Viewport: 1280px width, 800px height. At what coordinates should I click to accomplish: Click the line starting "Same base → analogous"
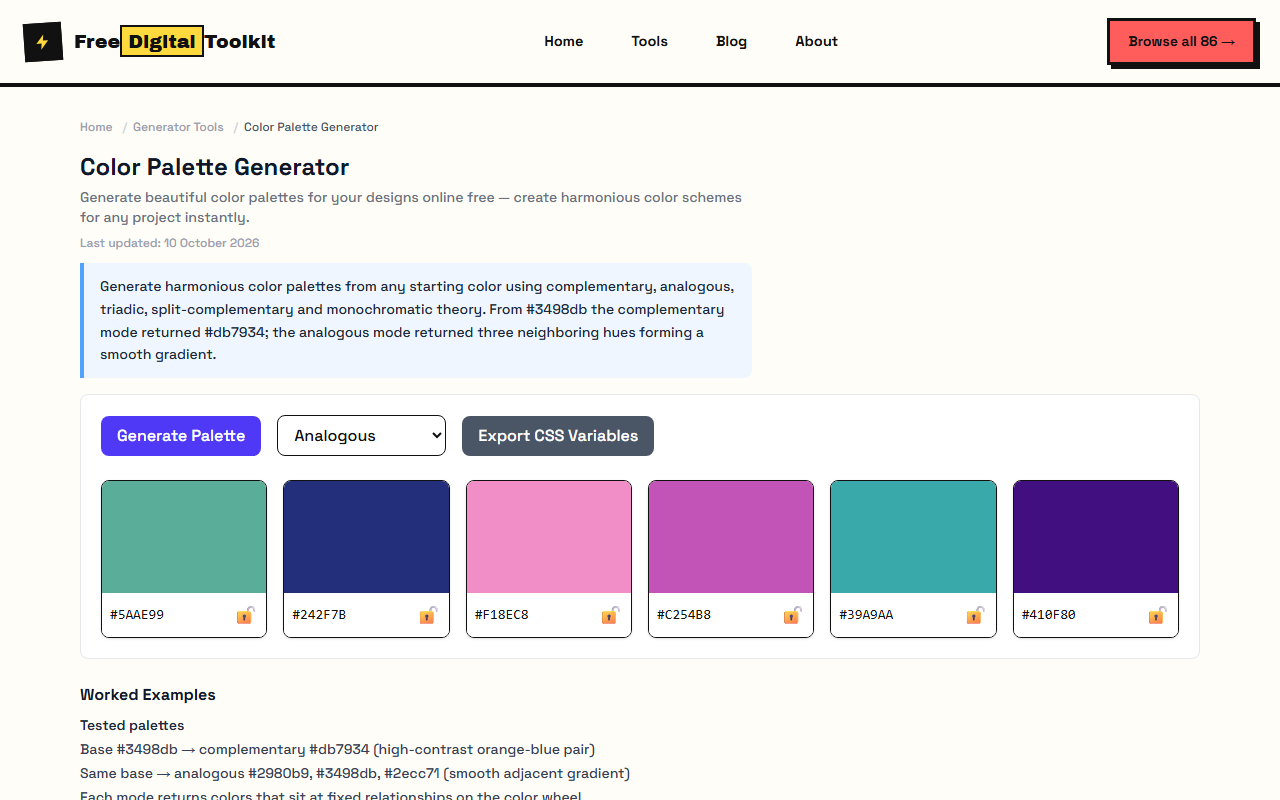point(355,773)
